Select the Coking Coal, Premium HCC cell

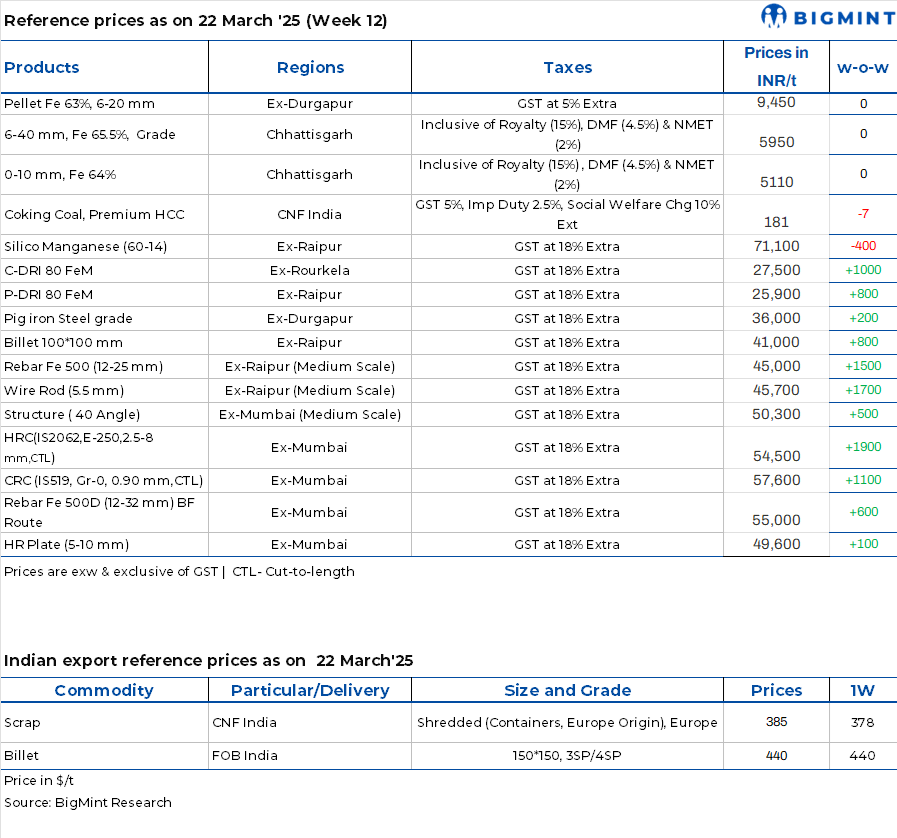pos(94,215)
